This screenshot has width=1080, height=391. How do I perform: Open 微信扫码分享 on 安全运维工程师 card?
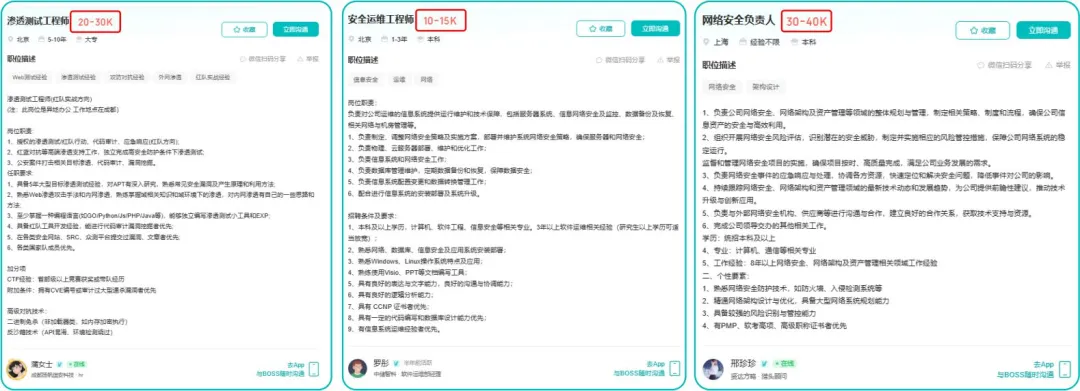click(x=620, y=60)
